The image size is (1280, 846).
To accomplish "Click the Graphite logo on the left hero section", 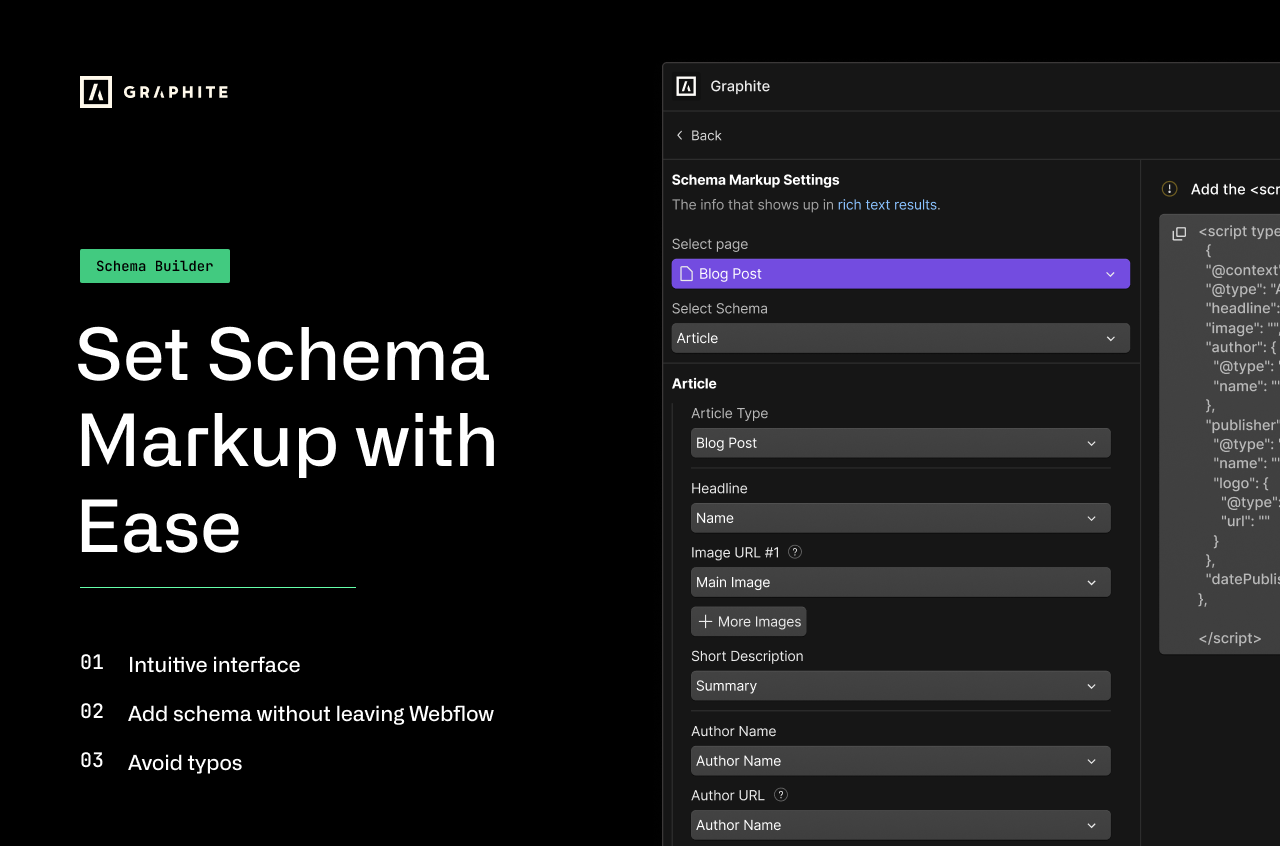I will tap(153, 91).
